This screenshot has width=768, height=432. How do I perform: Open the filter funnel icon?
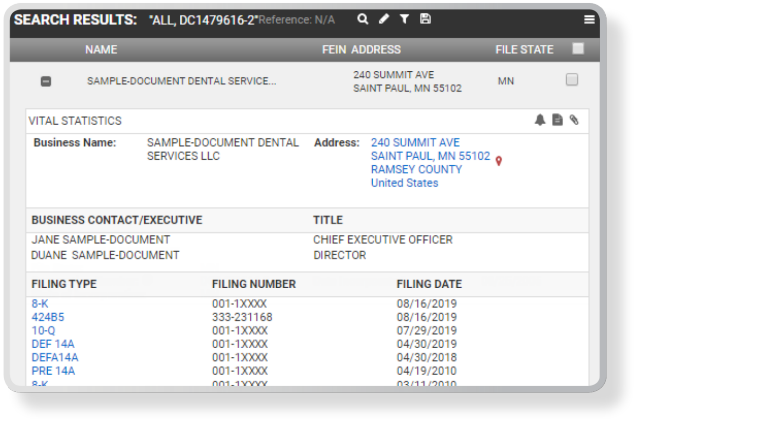click(x=404, y=19)
